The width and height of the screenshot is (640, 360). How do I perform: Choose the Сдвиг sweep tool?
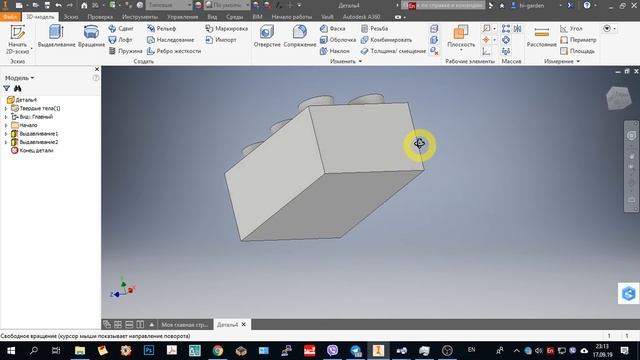click(121, 29)
